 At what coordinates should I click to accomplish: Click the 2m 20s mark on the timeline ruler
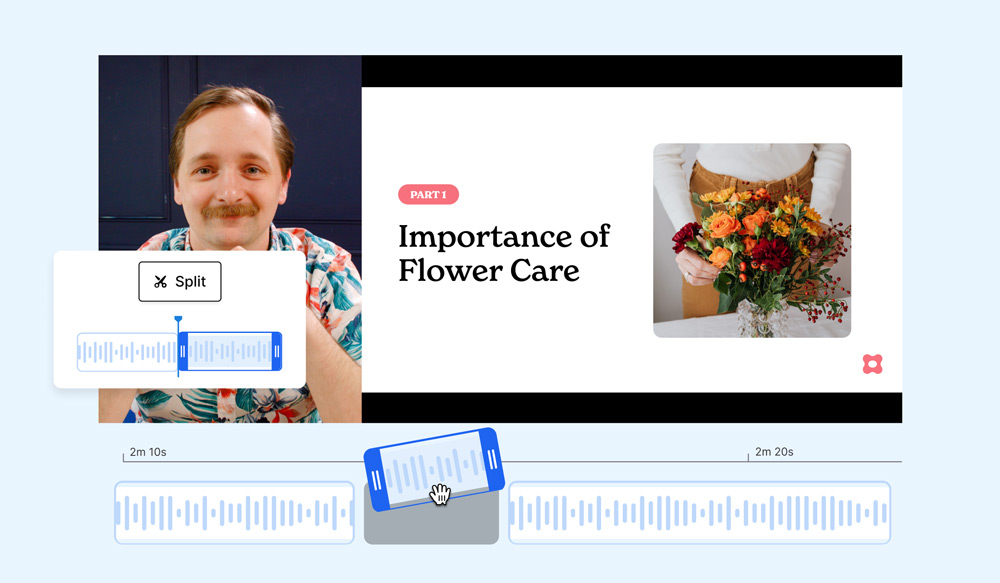point(774,452)
